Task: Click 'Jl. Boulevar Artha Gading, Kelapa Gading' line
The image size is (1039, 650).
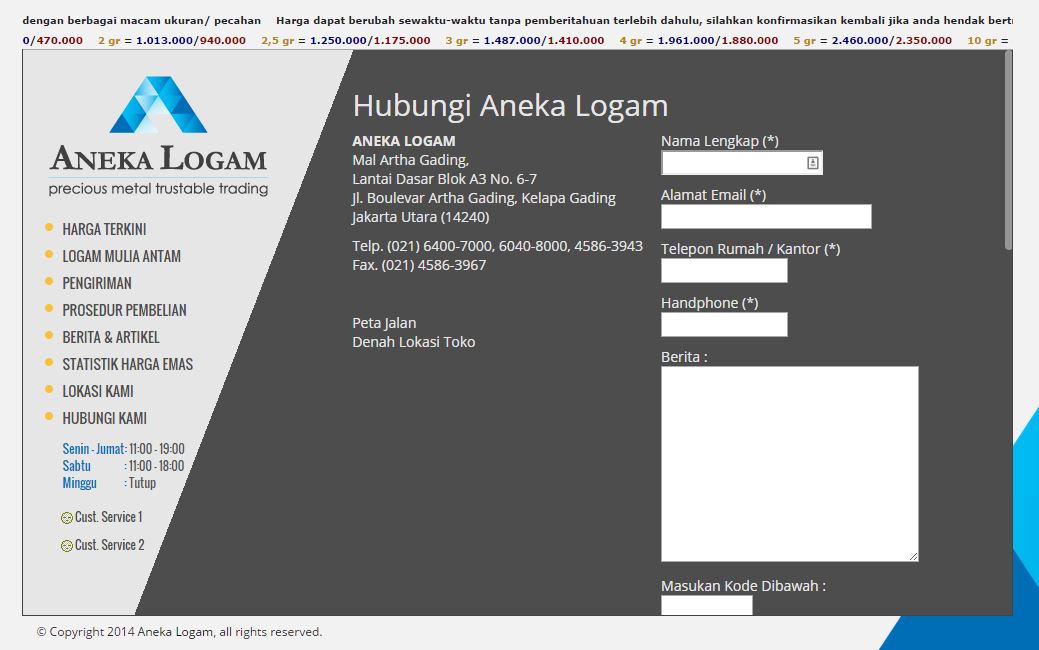Action: tap(484, 198)
